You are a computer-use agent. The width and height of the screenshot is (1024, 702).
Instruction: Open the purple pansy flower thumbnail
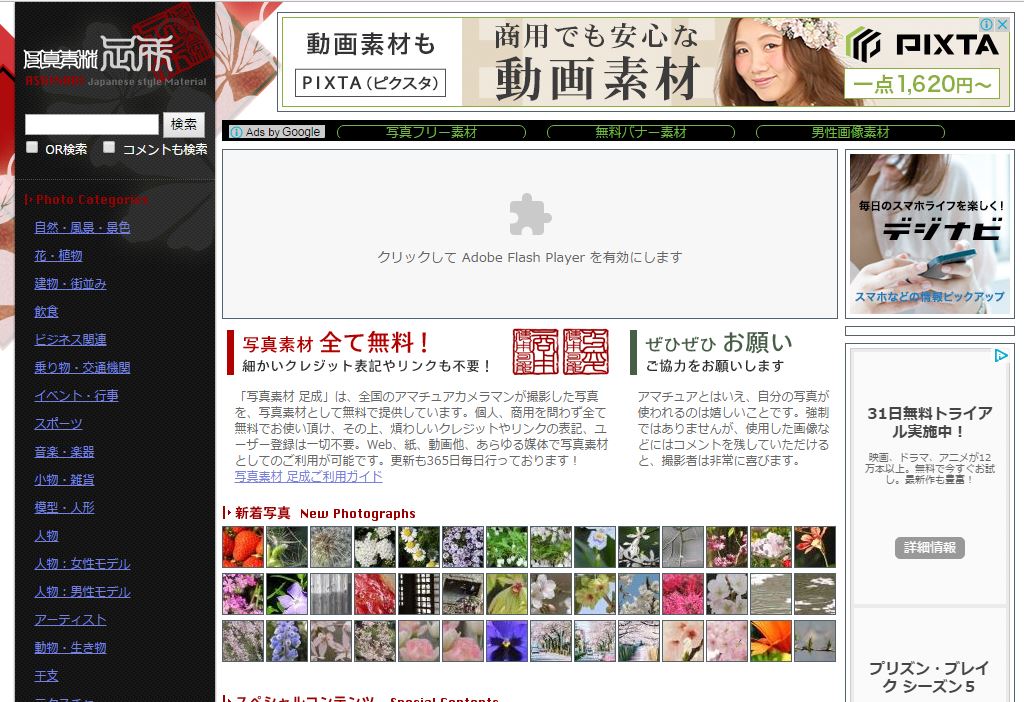pyautogui.click(x=507, y=641)
